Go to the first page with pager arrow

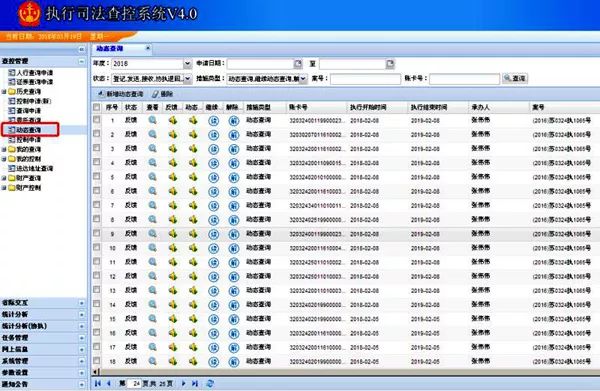[x=98, y=383]
